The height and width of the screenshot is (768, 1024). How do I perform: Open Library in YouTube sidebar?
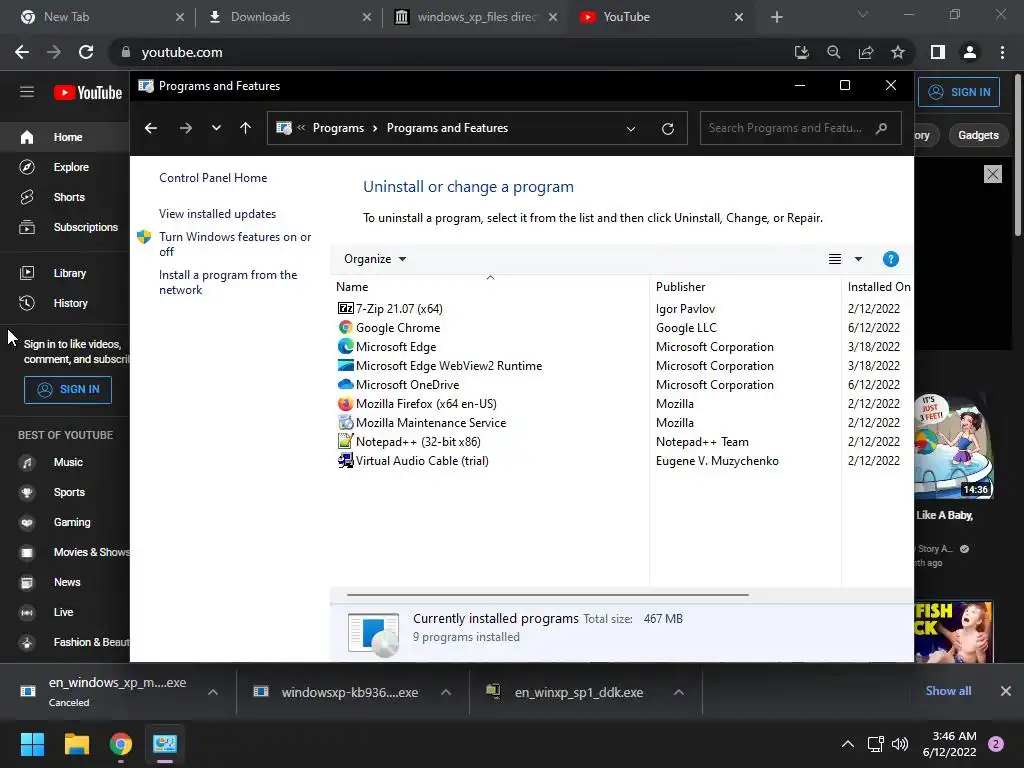[x=65, y=273]
